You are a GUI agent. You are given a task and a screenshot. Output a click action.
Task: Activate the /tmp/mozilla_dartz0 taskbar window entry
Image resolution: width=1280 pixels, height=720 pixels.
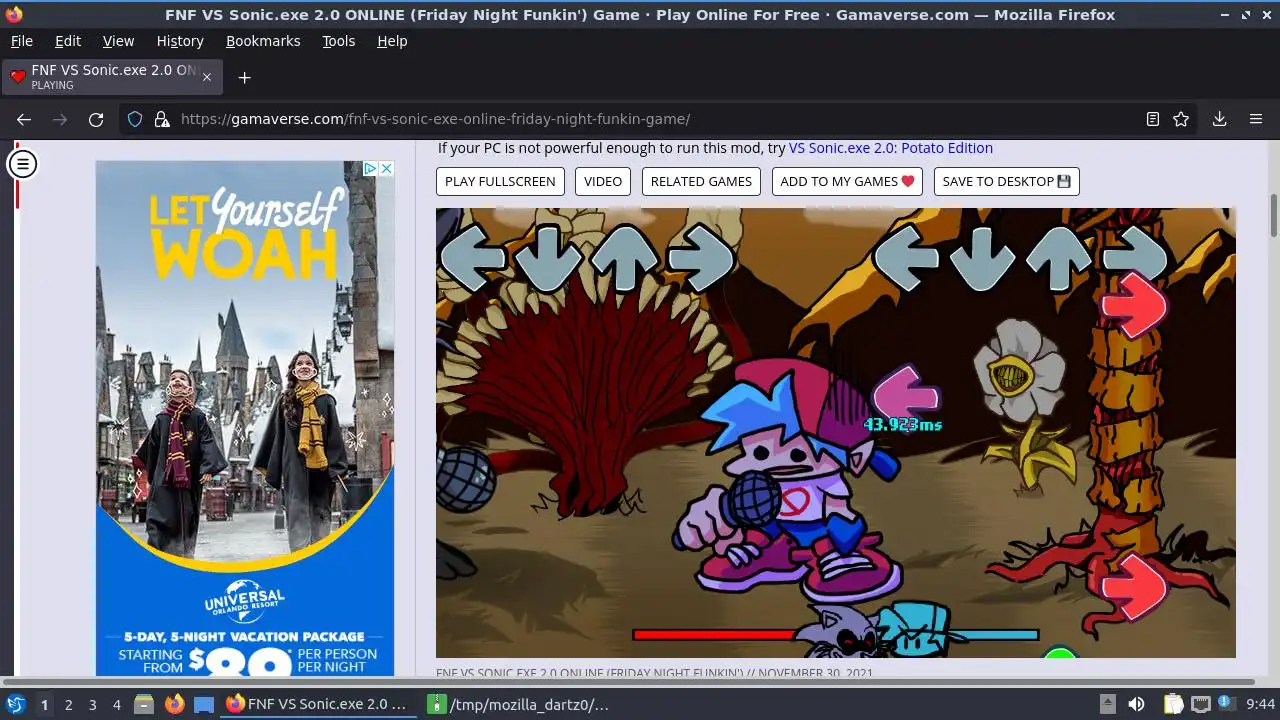pyautogui.click(x=522, y=704)
